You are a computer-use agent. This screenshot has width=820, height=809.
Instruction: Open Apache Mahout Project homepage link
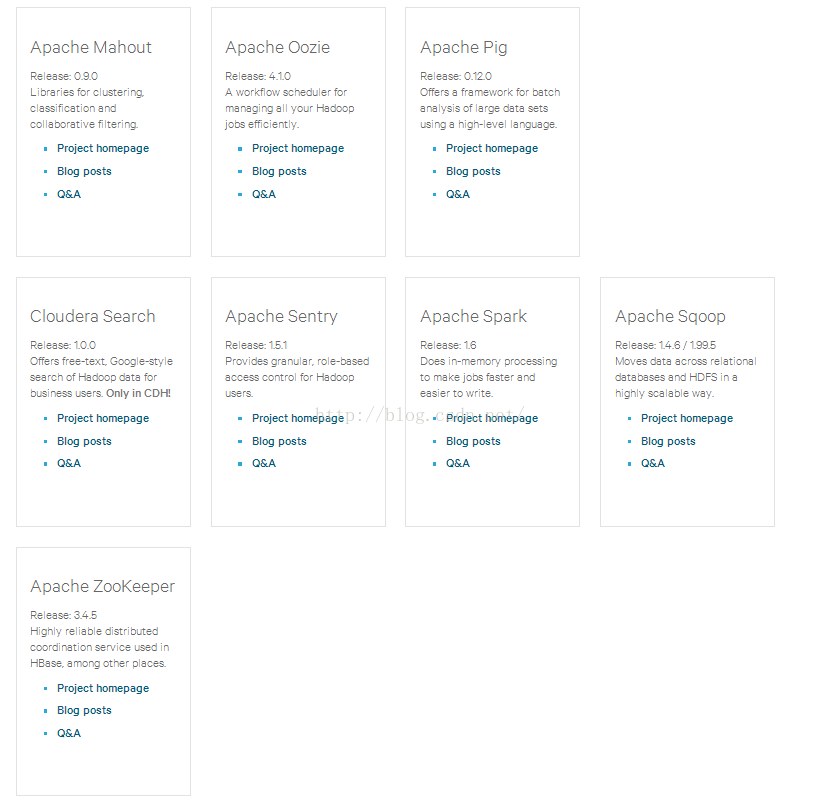click(103, 149)
